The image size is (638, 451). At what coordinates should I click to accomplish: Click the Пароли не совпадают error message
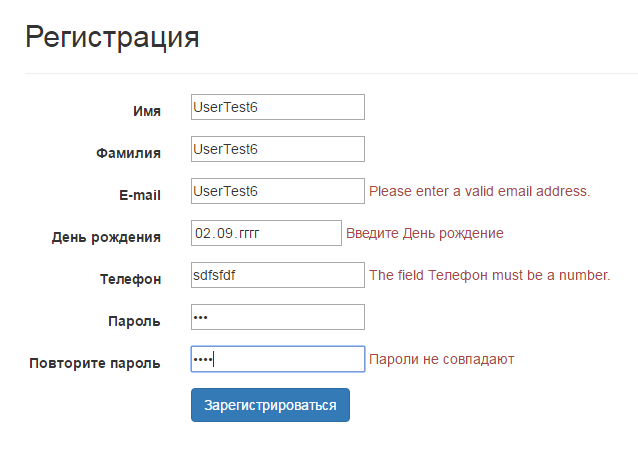click(x=441, y=359)
